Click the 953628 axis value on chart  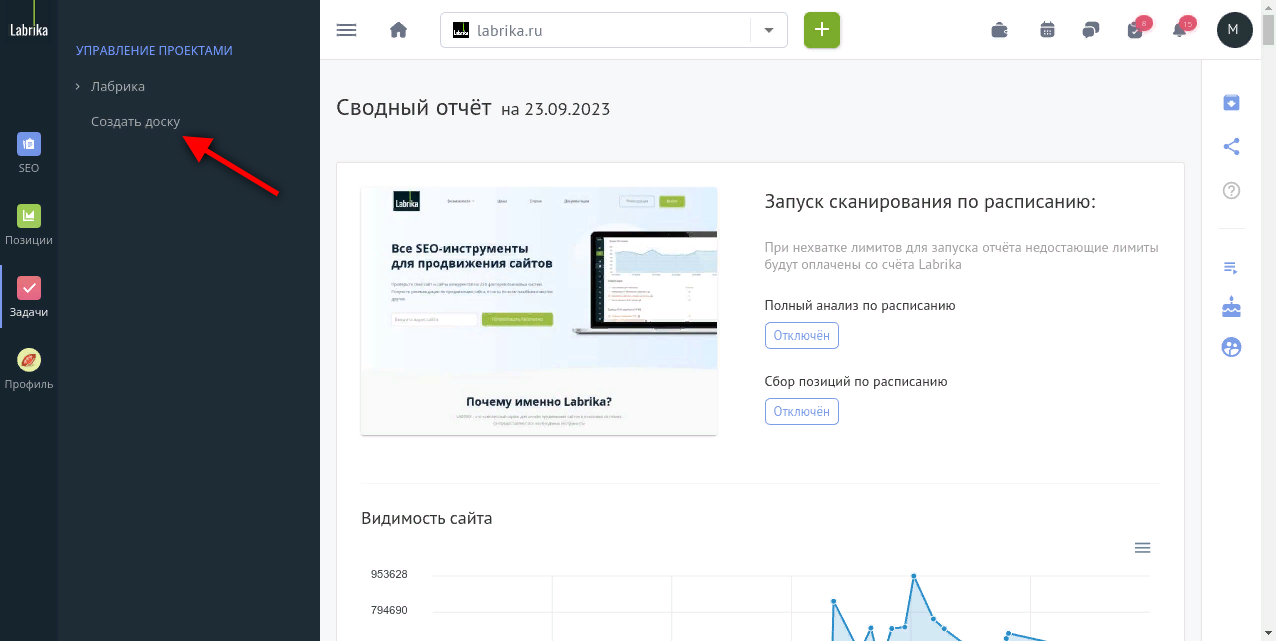tap(389, 574)
